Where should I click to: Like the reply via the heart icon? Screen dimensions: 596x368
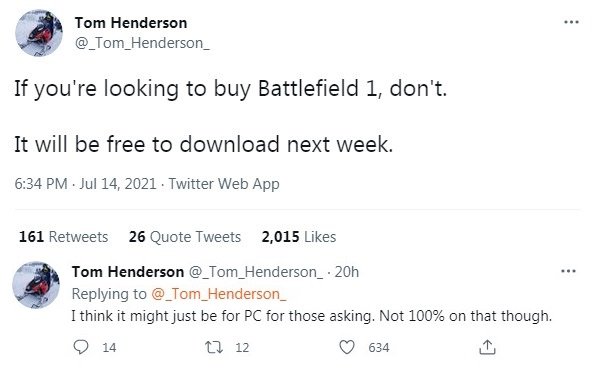click(347, 347)
